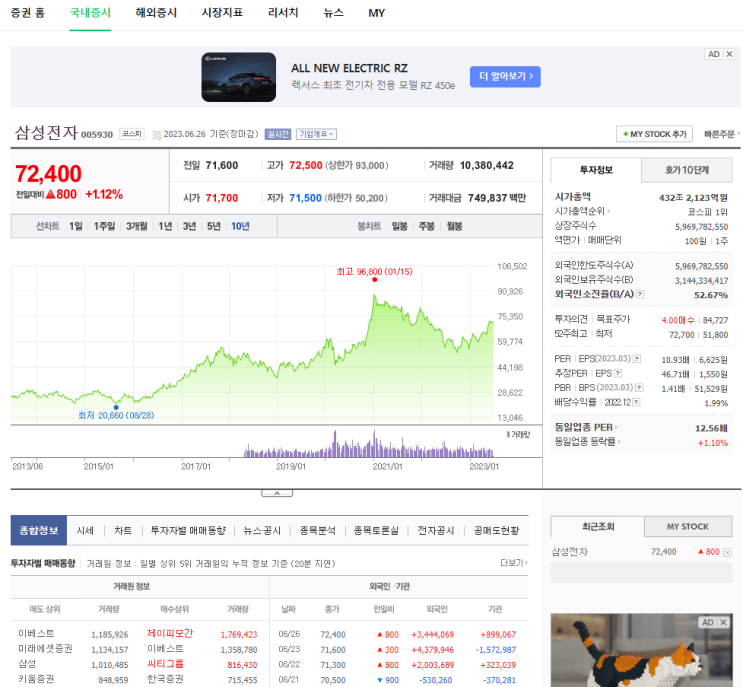Select the 시세 tab

coord(85,531)
